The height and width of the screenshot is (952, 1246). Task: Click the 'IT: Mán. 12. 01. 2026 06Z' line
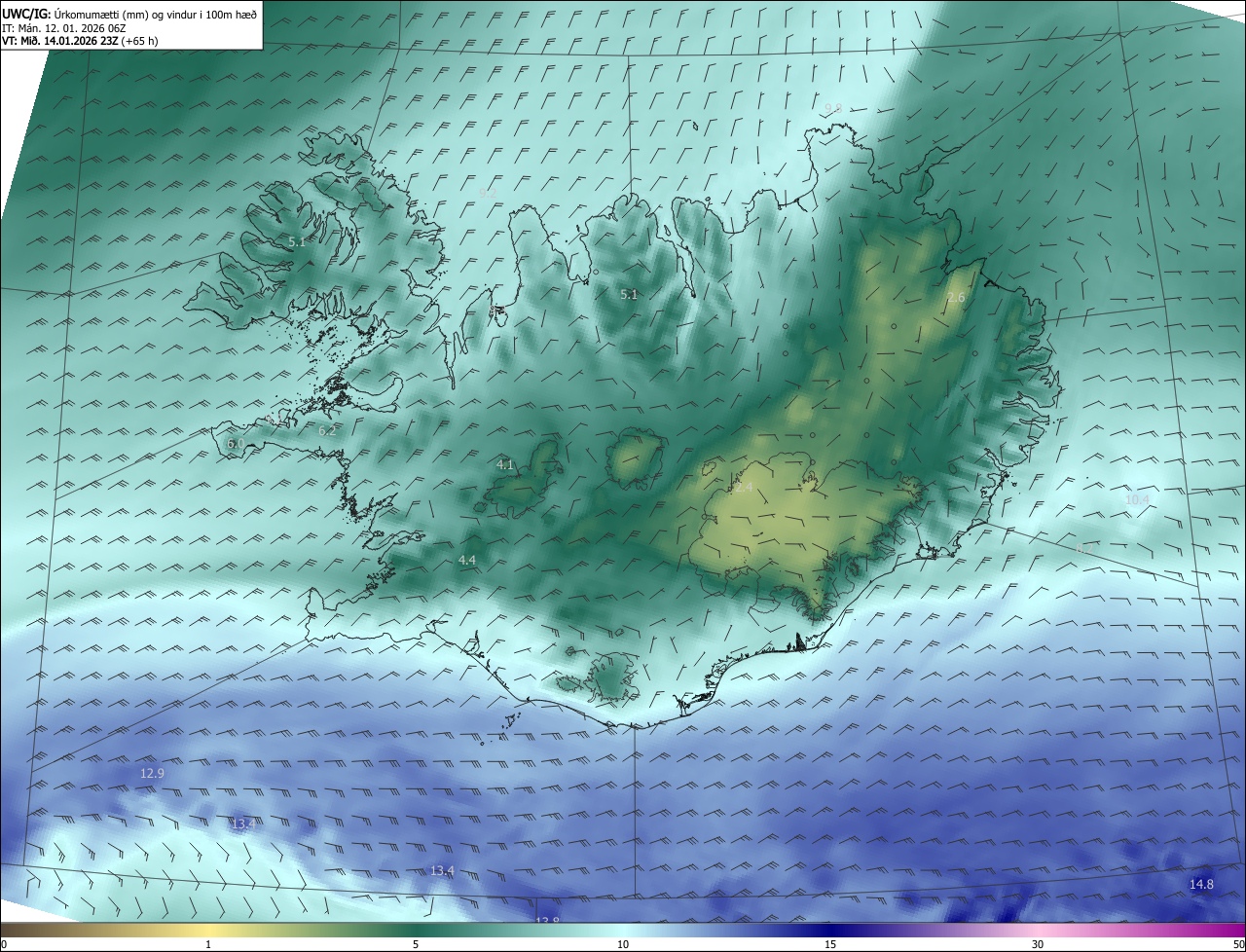coord(64,27)
